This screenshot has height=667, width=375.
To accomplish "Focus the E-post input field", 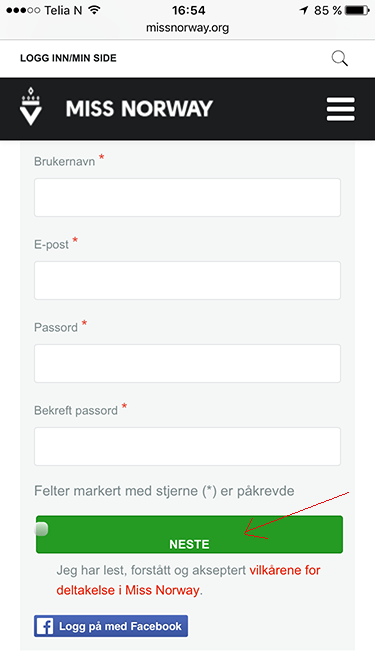I will point(188,280).
